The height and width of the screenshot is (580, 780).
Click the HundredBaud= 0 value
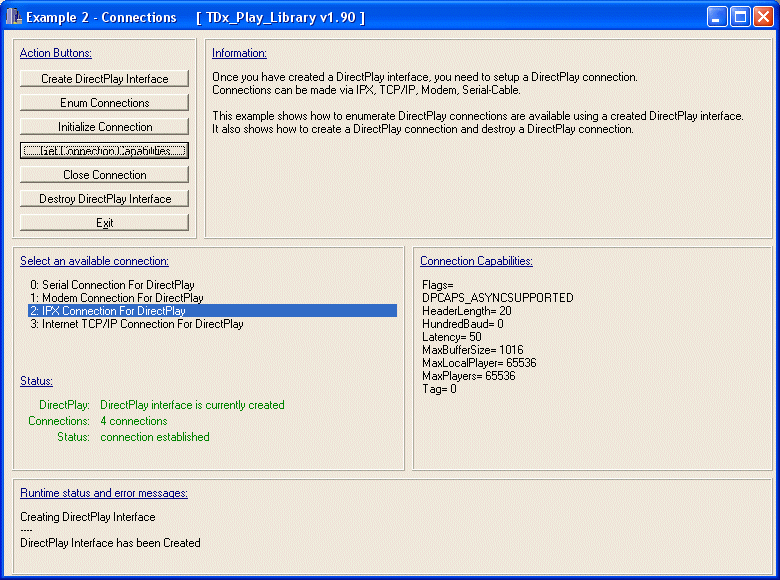click(x=463, y=324)
